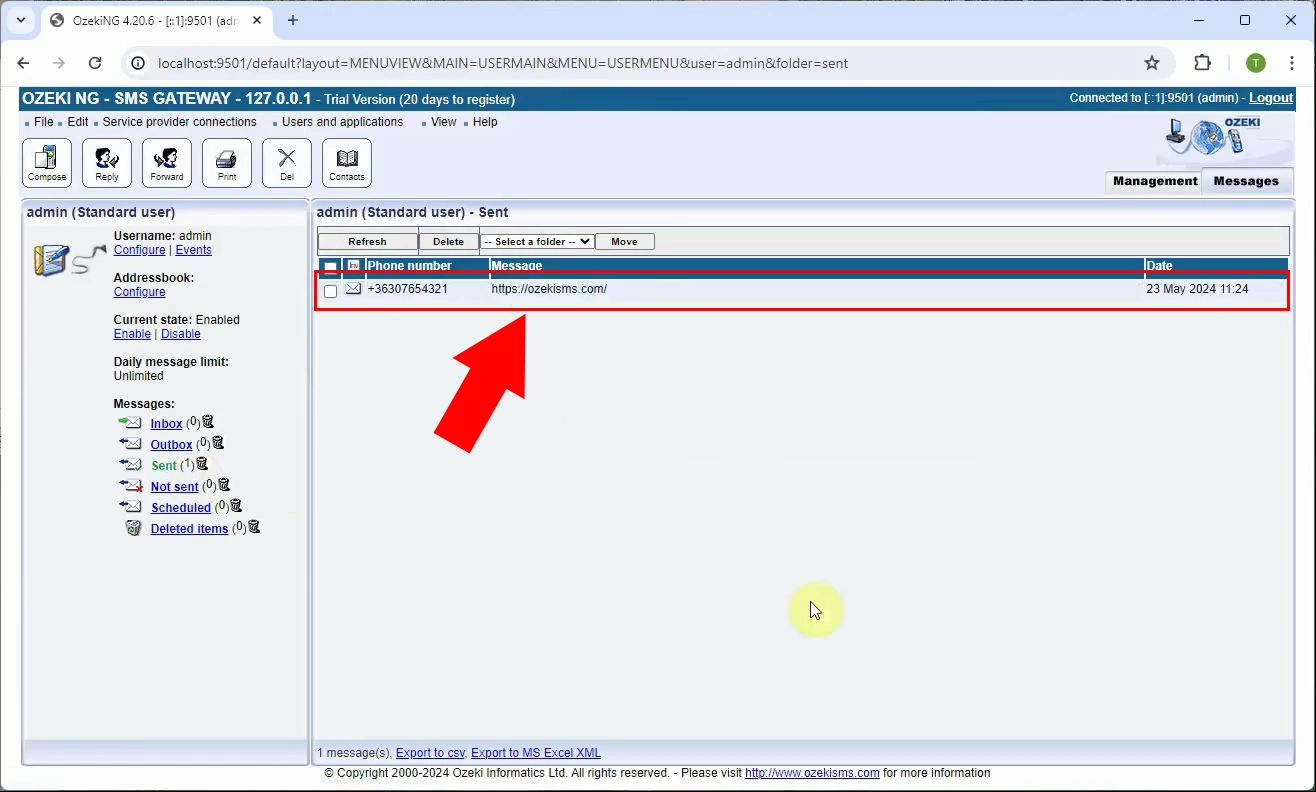Select the 23 May 2024 11:24 date cell
Screen dimensions: 1316x792
coord(1197,289)
